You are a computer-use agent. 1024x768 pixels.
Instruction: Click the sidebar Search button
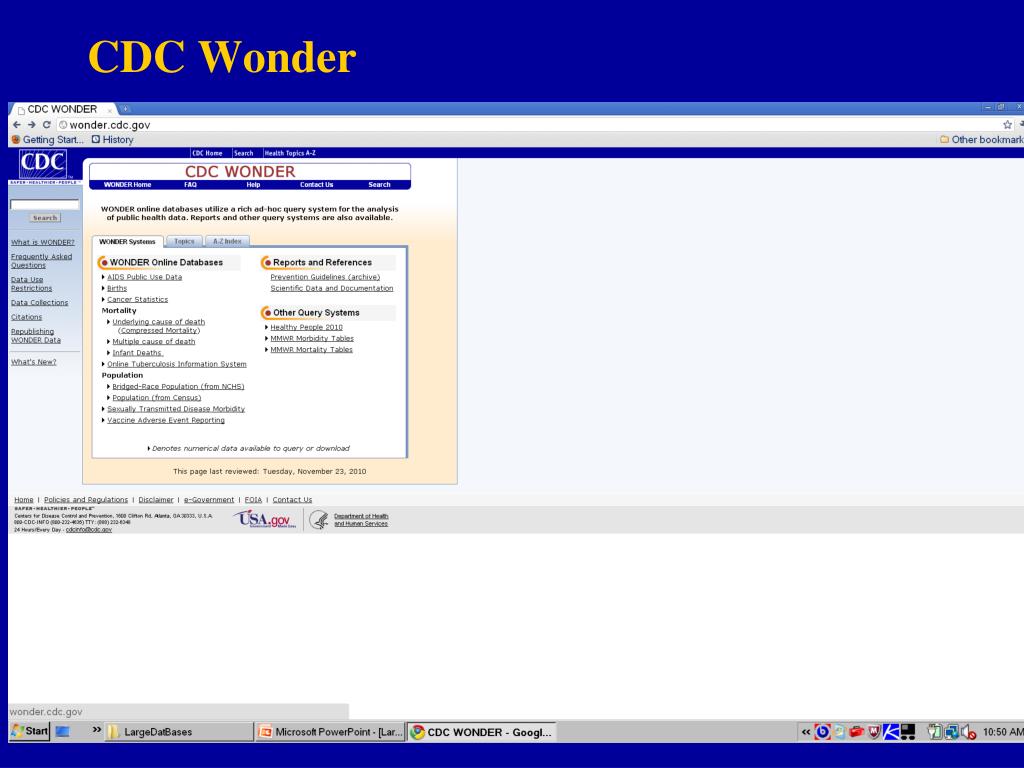click(x=45, y=218)
